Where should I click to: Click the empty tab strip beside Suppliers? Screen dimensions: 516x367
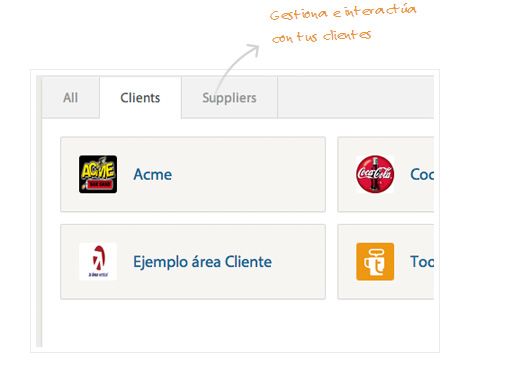click(x=356, y=98)
